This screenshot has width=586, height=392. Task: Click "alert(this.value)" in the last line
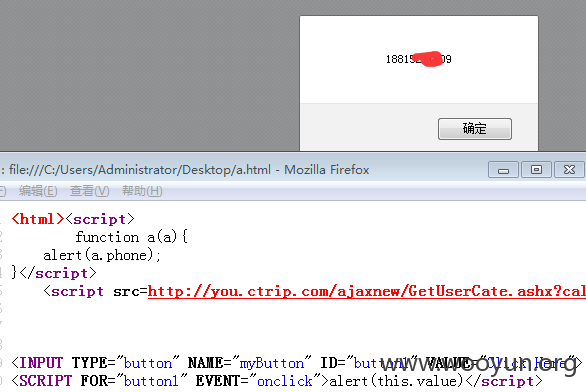tap(397, 381)
